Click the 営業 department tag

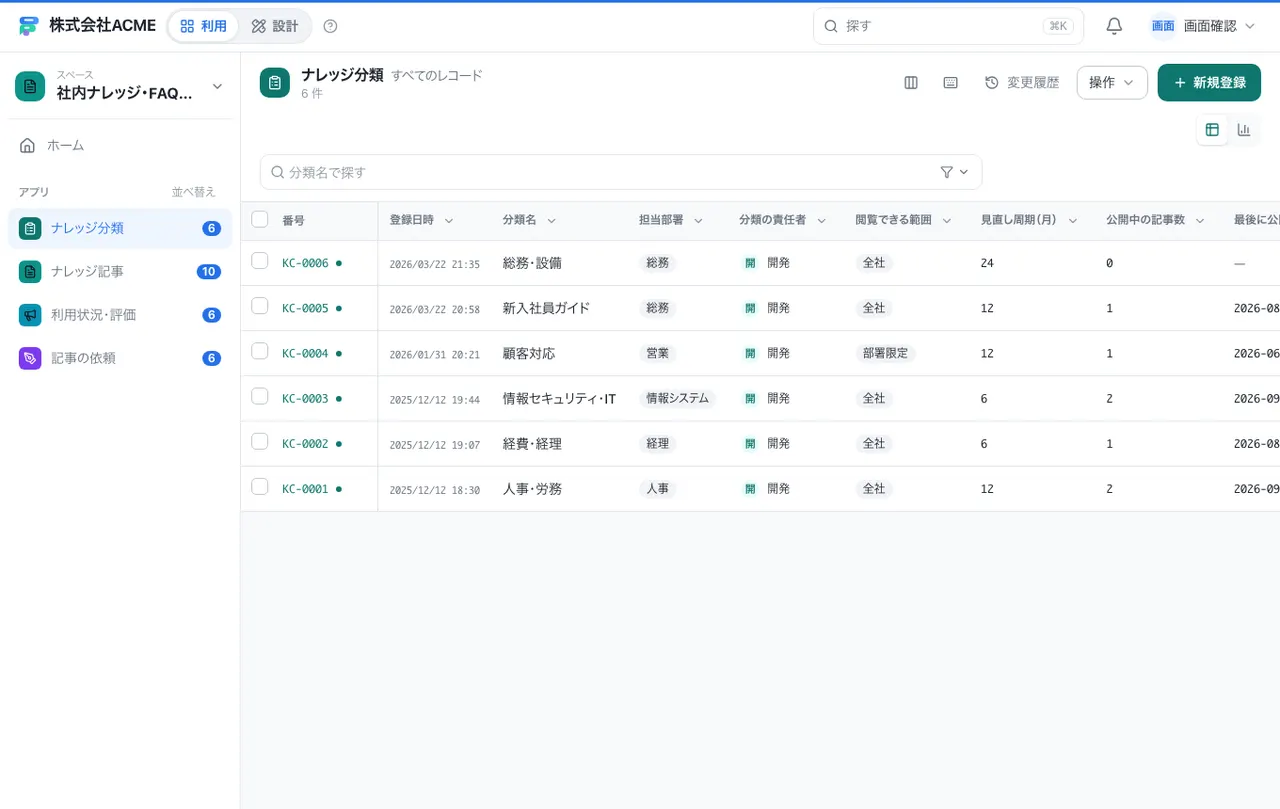[658, 353]
